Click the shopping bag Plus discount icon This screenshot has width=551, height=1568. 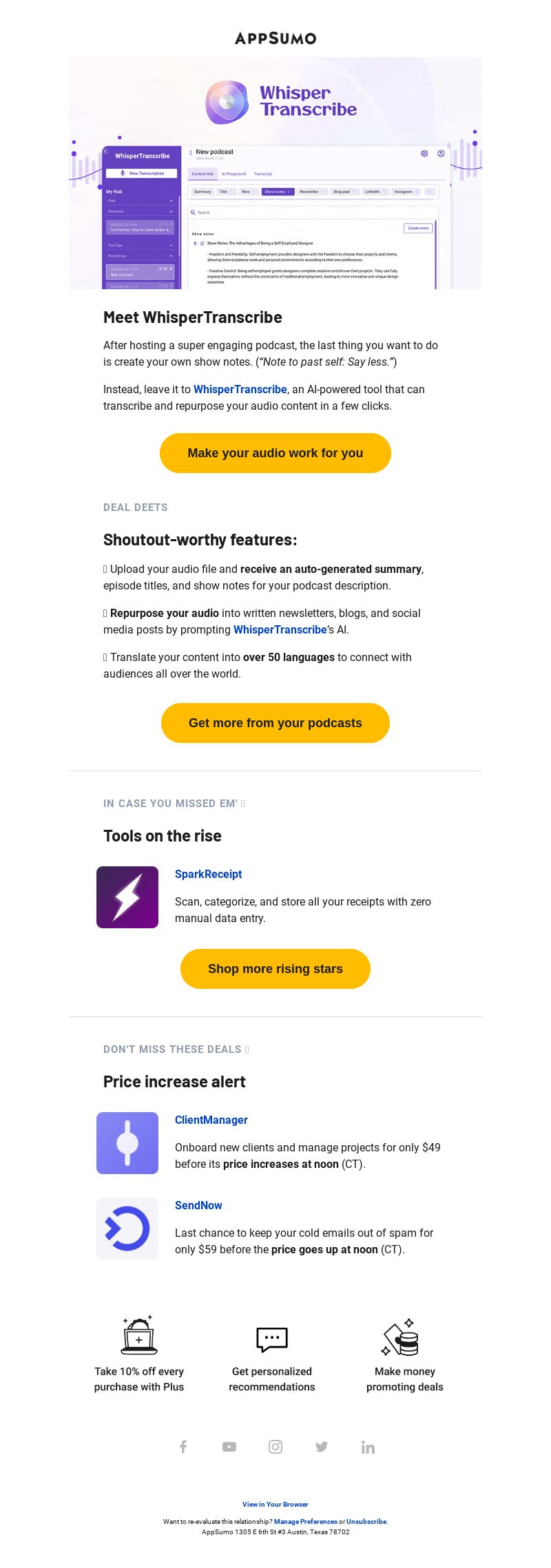[139, 1336]
